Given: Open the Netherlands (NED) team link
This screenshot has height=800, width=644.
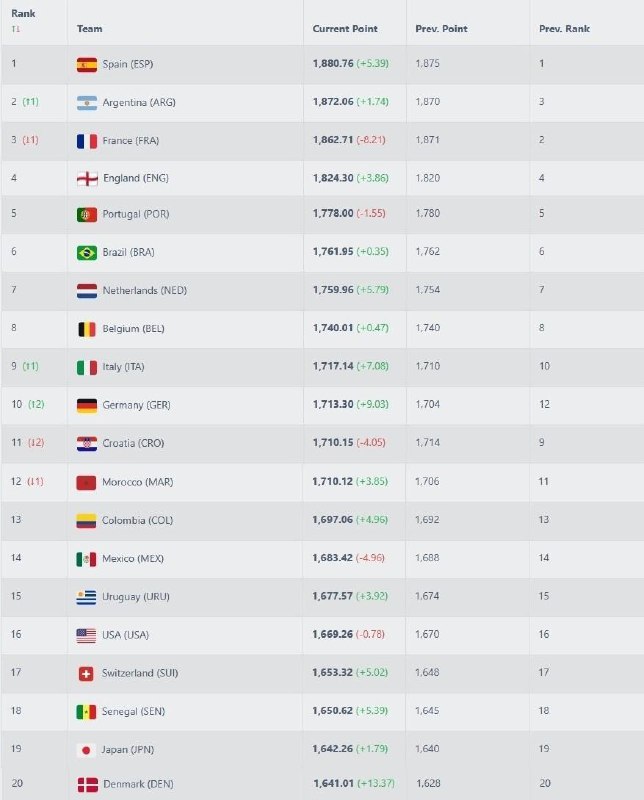Looking at the screenshot, I should [x=144, y=291].
